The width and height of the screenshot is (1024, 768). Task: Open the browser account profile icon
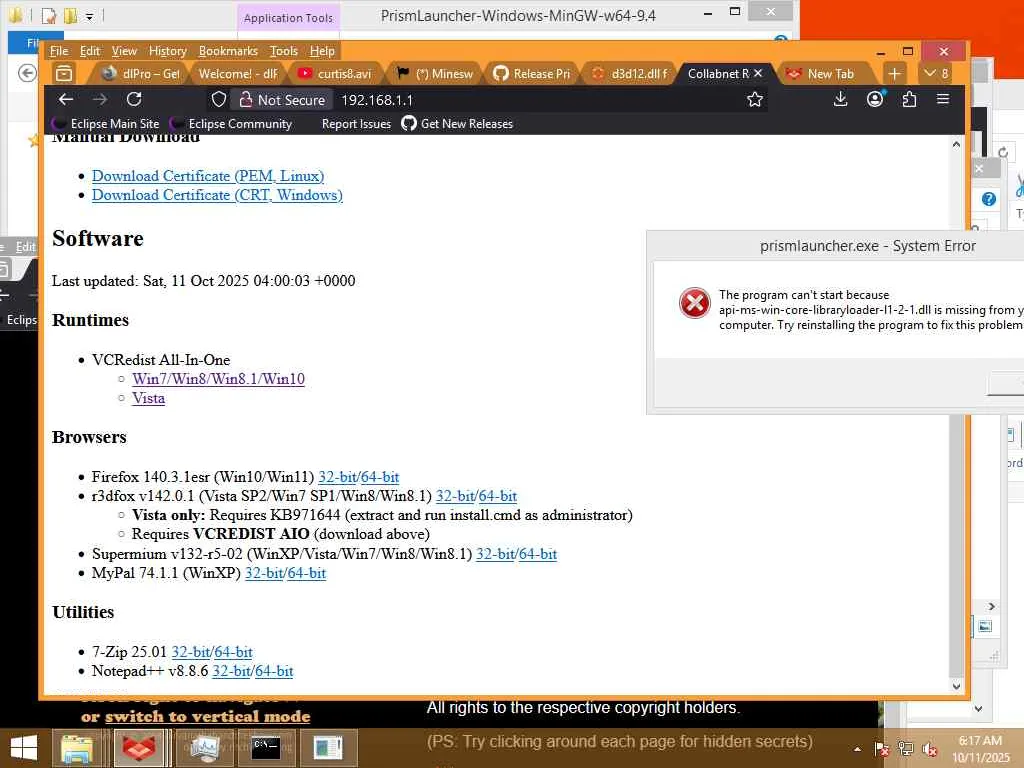pos(875,99)
